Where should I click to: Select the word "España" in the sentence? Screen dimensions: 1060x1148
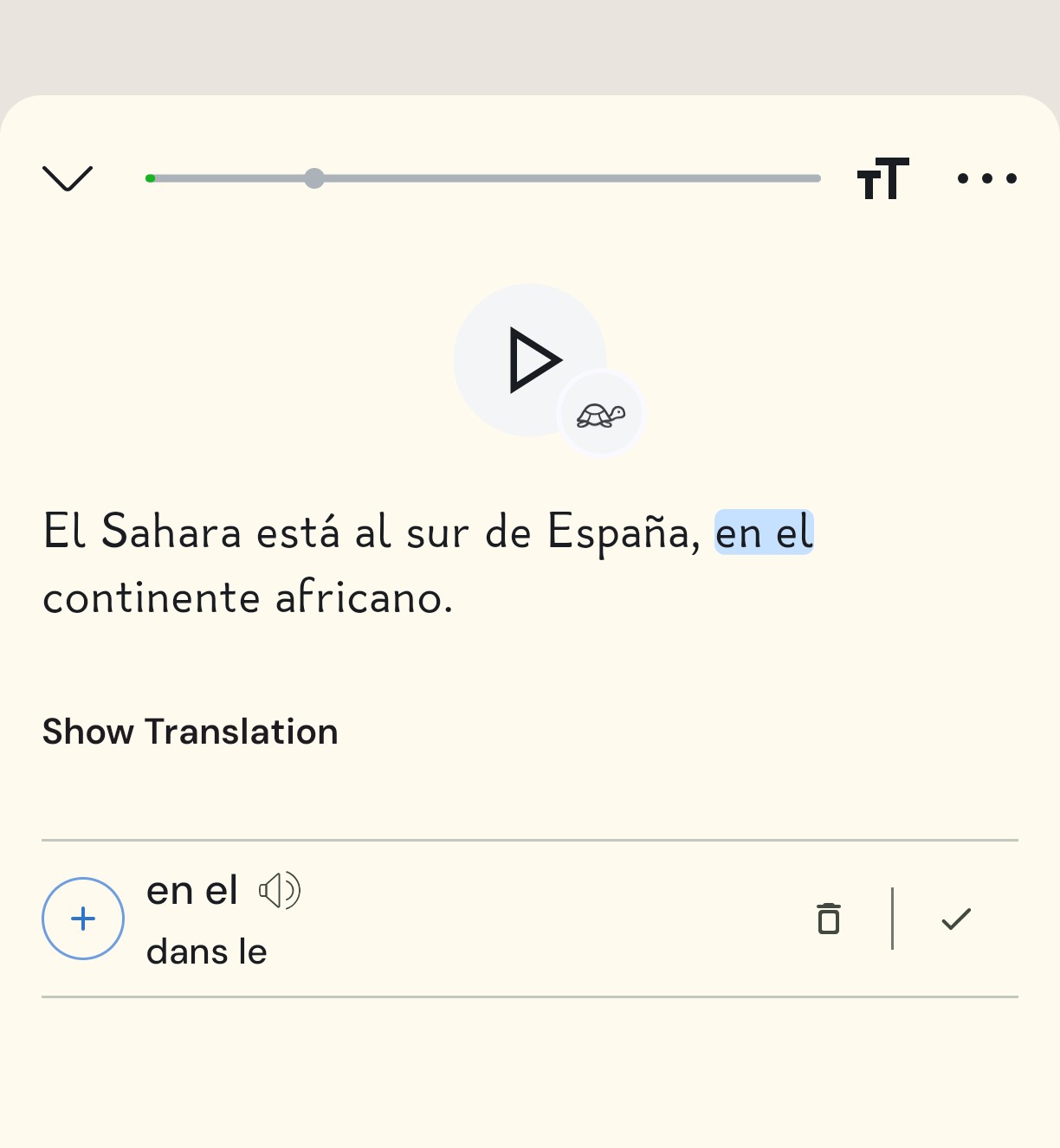[x=618, y=532]
